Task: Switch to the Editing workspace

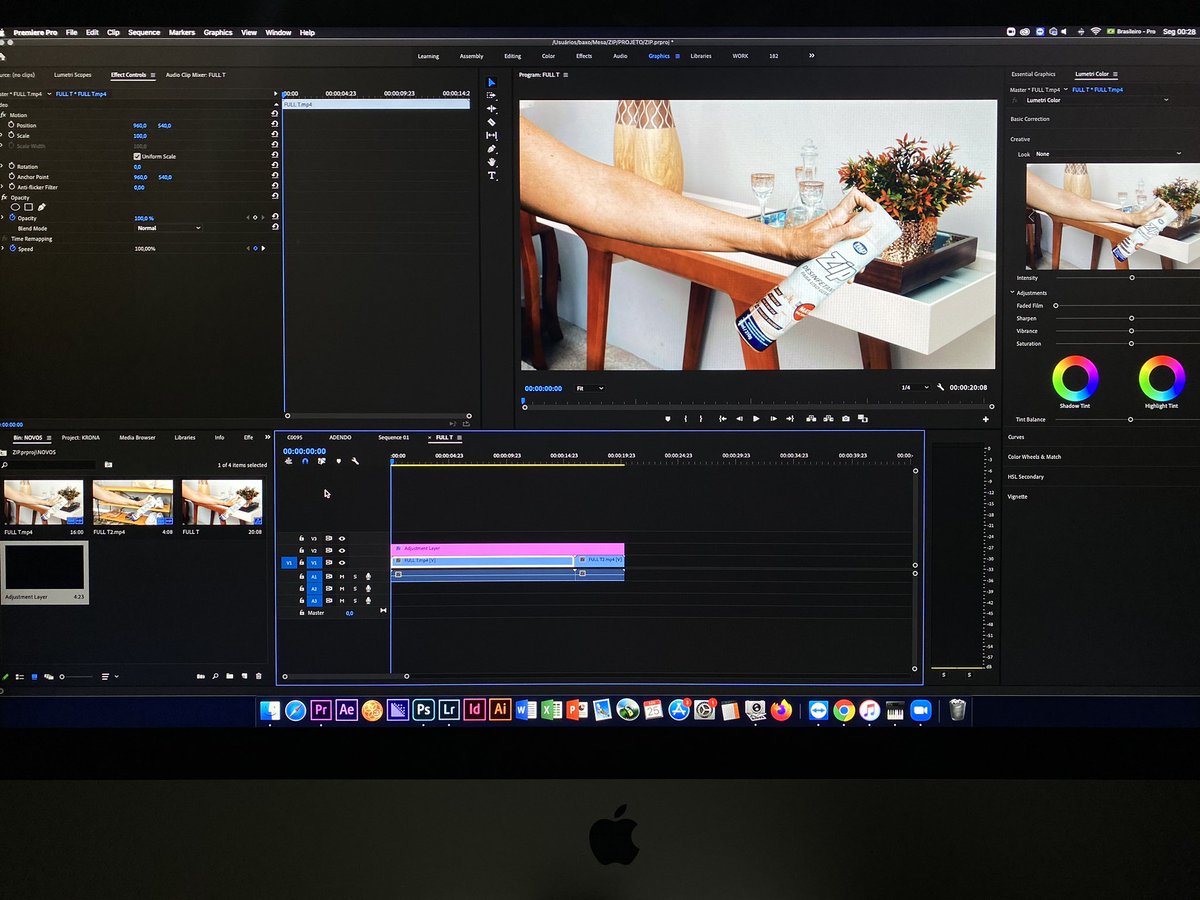Action: [512, 56]
